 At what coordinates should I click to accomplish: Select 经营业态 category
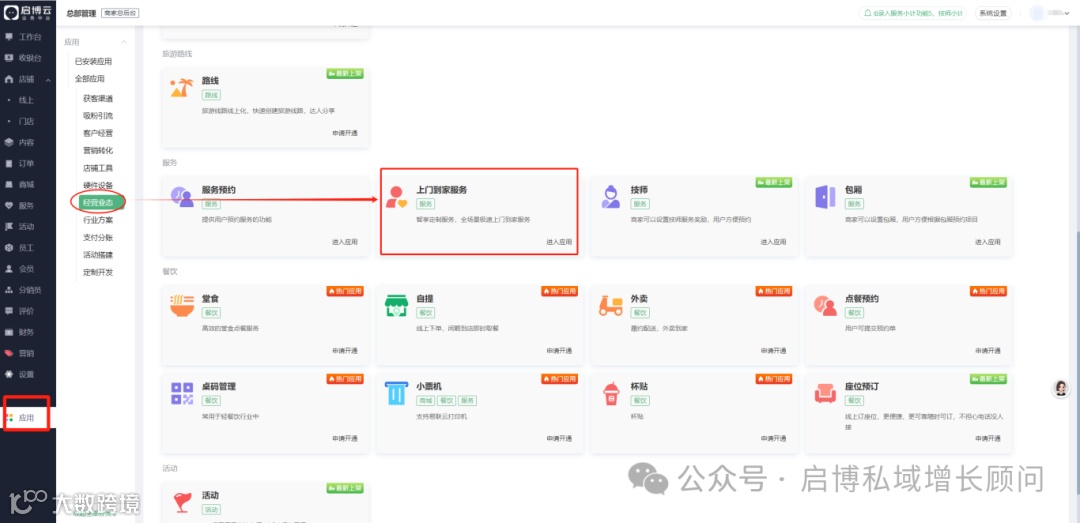point(98,203)
